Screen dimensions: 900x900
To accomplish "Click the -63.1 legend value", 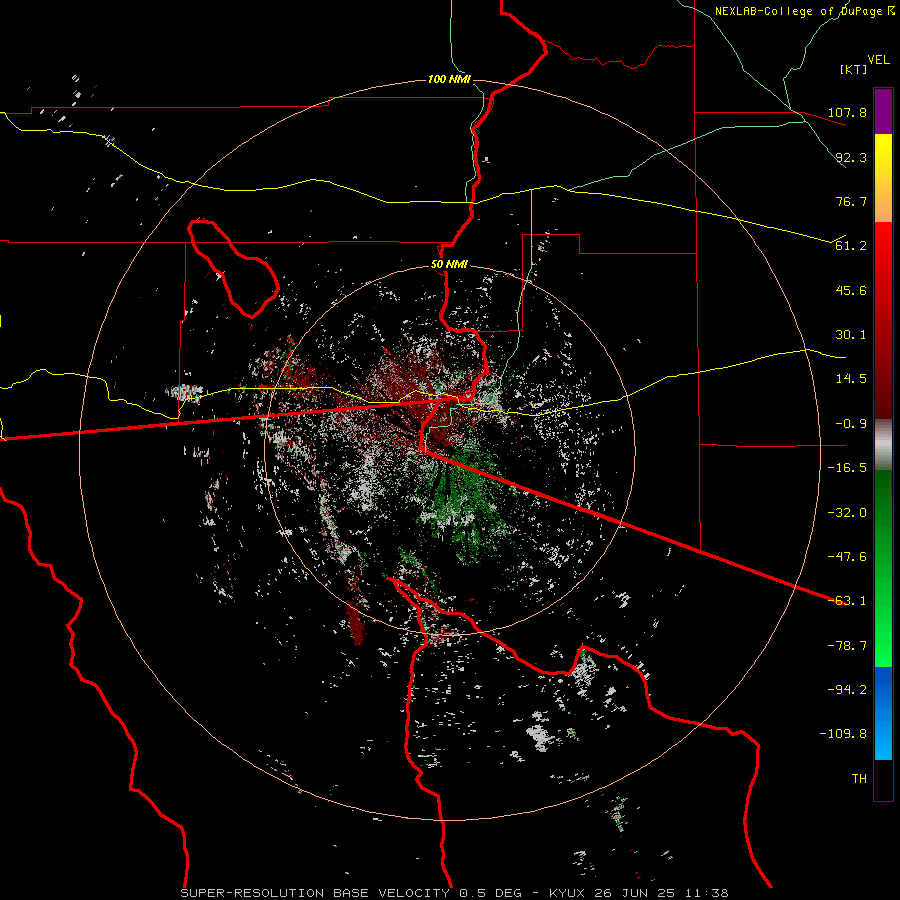I will (847, 601).
